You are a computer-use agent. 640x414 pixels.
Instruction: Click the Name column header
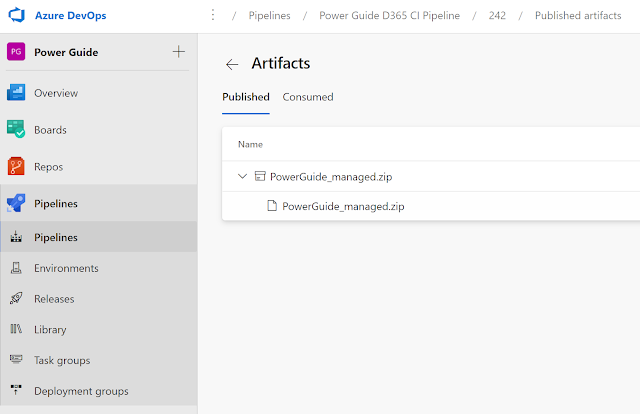pyautogui.click(x=250, y=144)
